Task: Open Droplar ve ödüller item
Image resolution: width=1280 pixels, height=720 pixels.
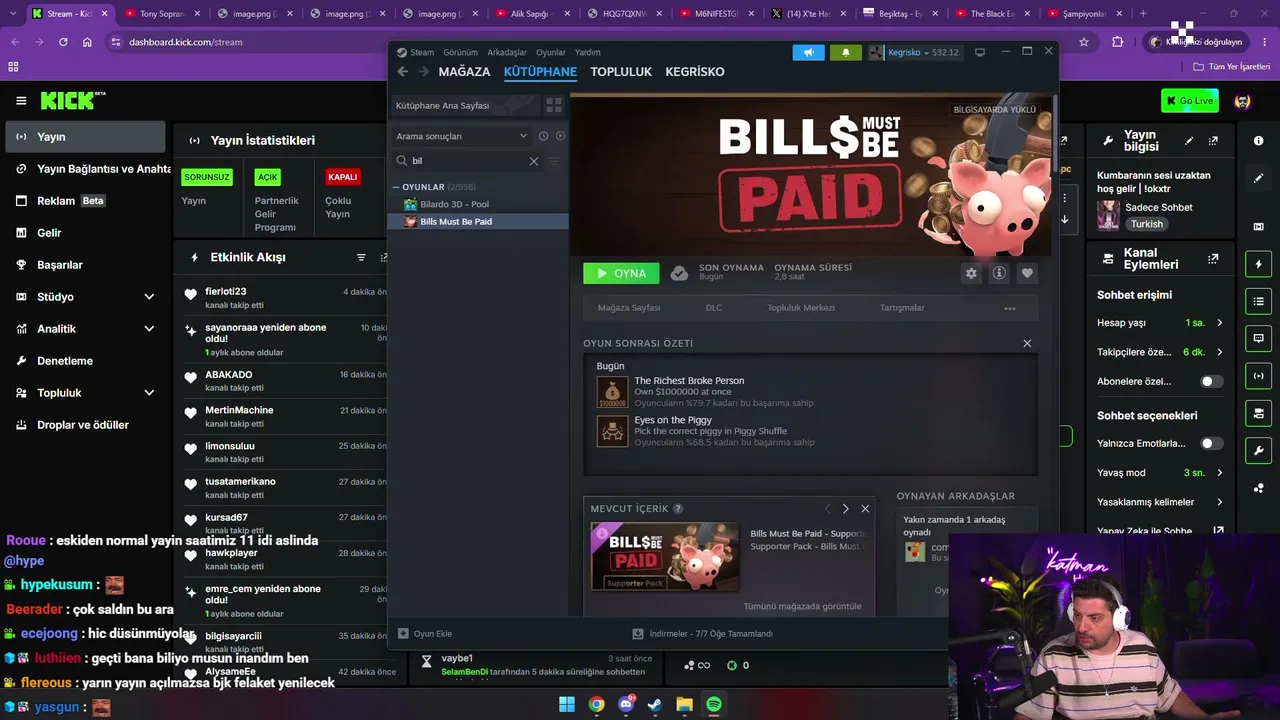Action: pyautogui.click(x=85, y=425)
